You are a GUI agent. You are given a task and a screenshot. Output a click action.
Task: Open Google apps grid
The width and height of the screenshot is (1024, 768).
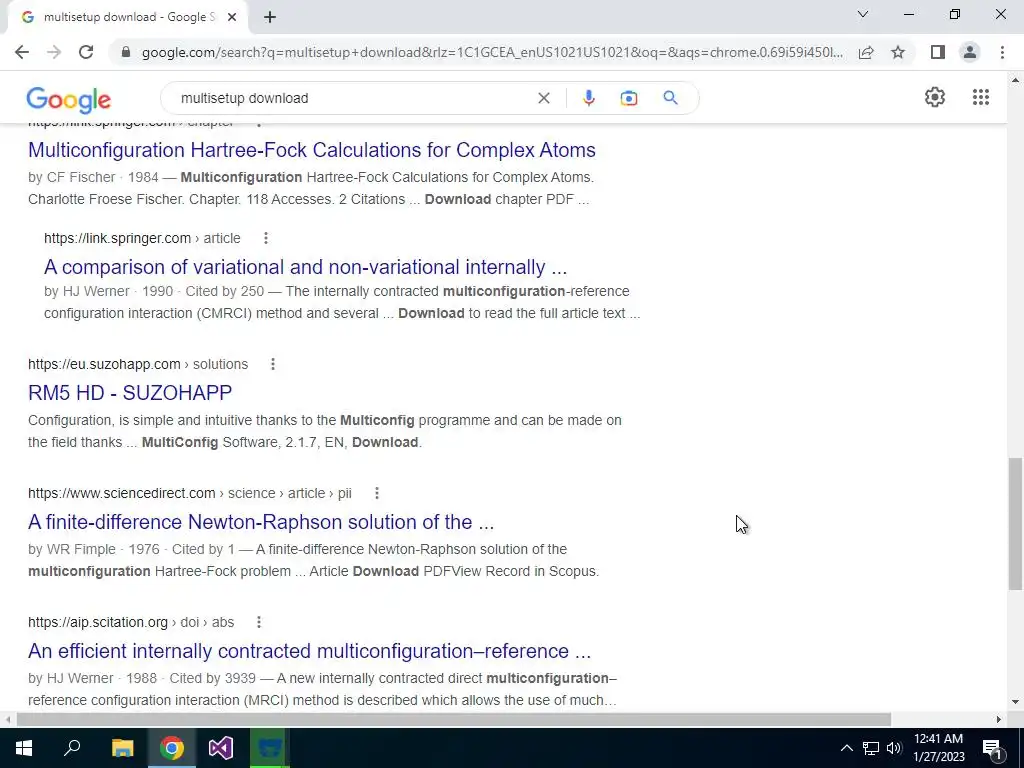tap(980, 97)
